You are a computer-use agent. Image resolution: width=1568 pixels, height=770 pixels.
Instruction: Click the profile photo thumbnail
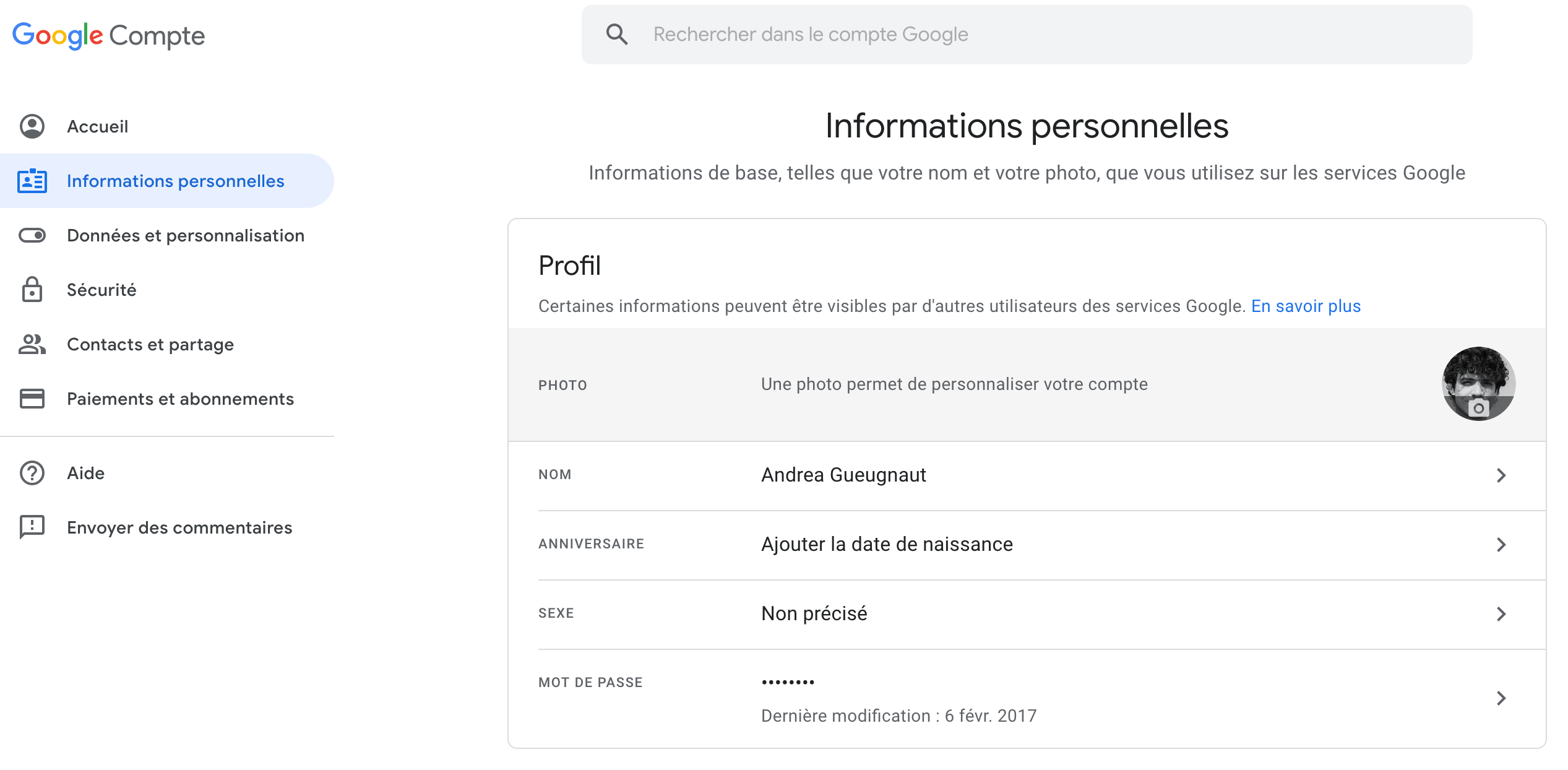pyautogui.click(x=1478, y=384)
